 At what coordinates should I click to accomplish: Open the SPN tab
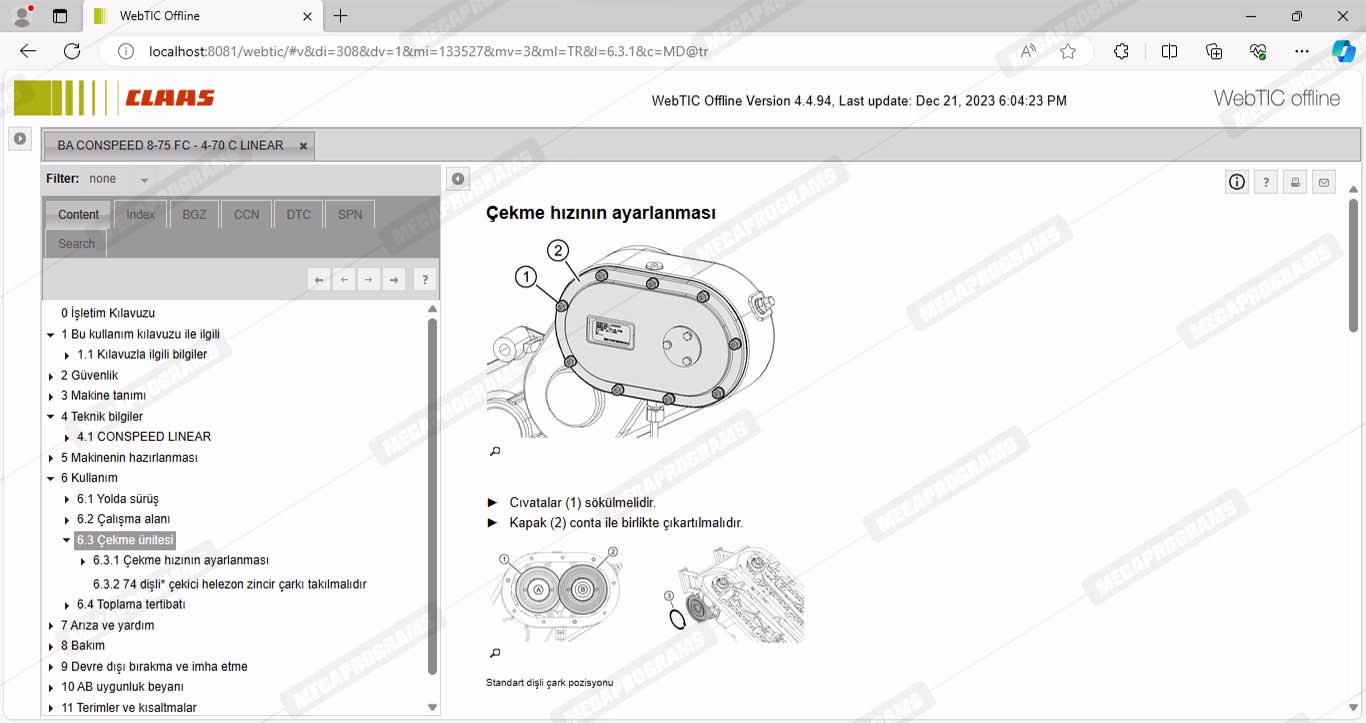tap(350, 214)
